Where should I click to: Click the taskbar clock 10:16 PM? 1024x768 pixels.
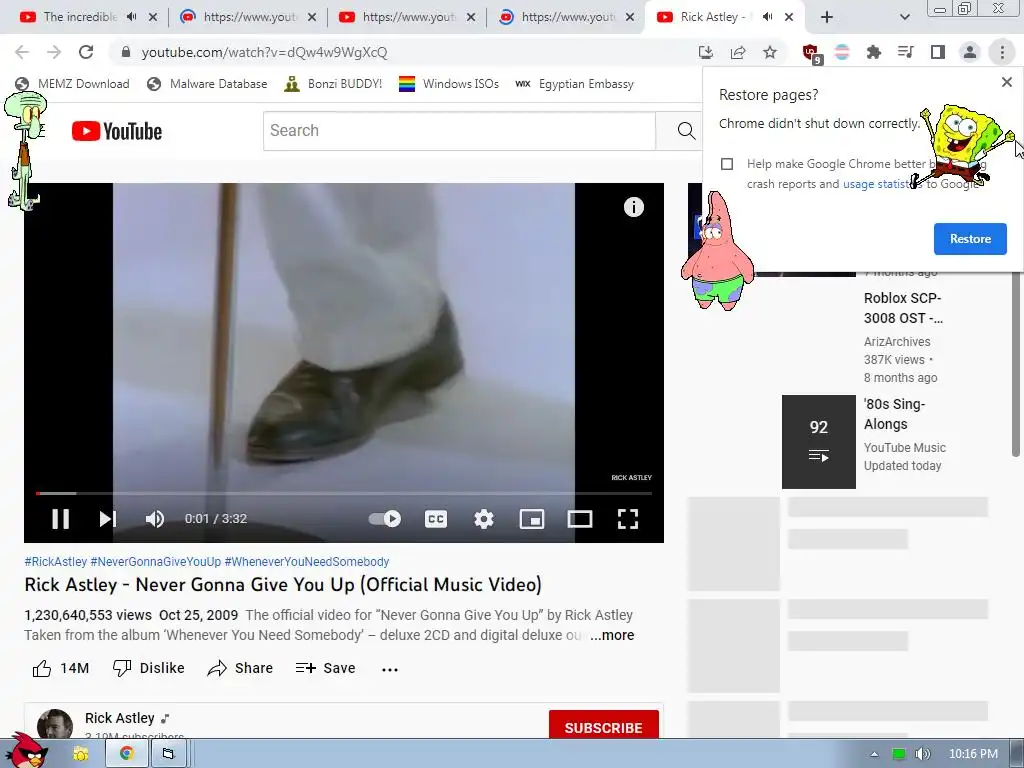973,754
